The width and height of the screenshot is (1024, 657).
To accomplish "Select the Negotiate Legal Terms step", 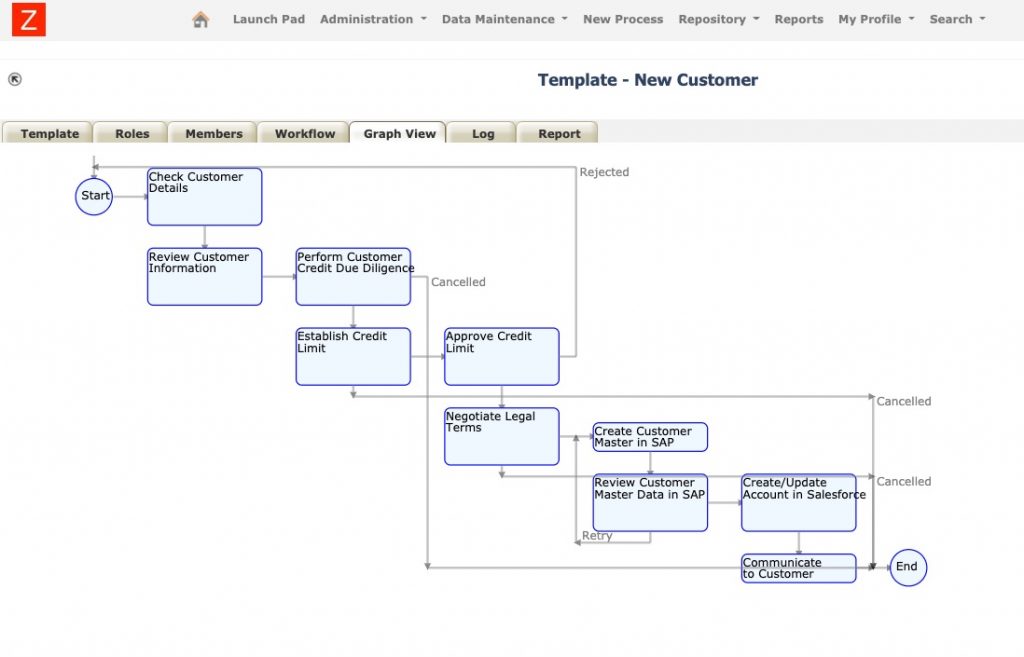I will (x=502, y=436).
